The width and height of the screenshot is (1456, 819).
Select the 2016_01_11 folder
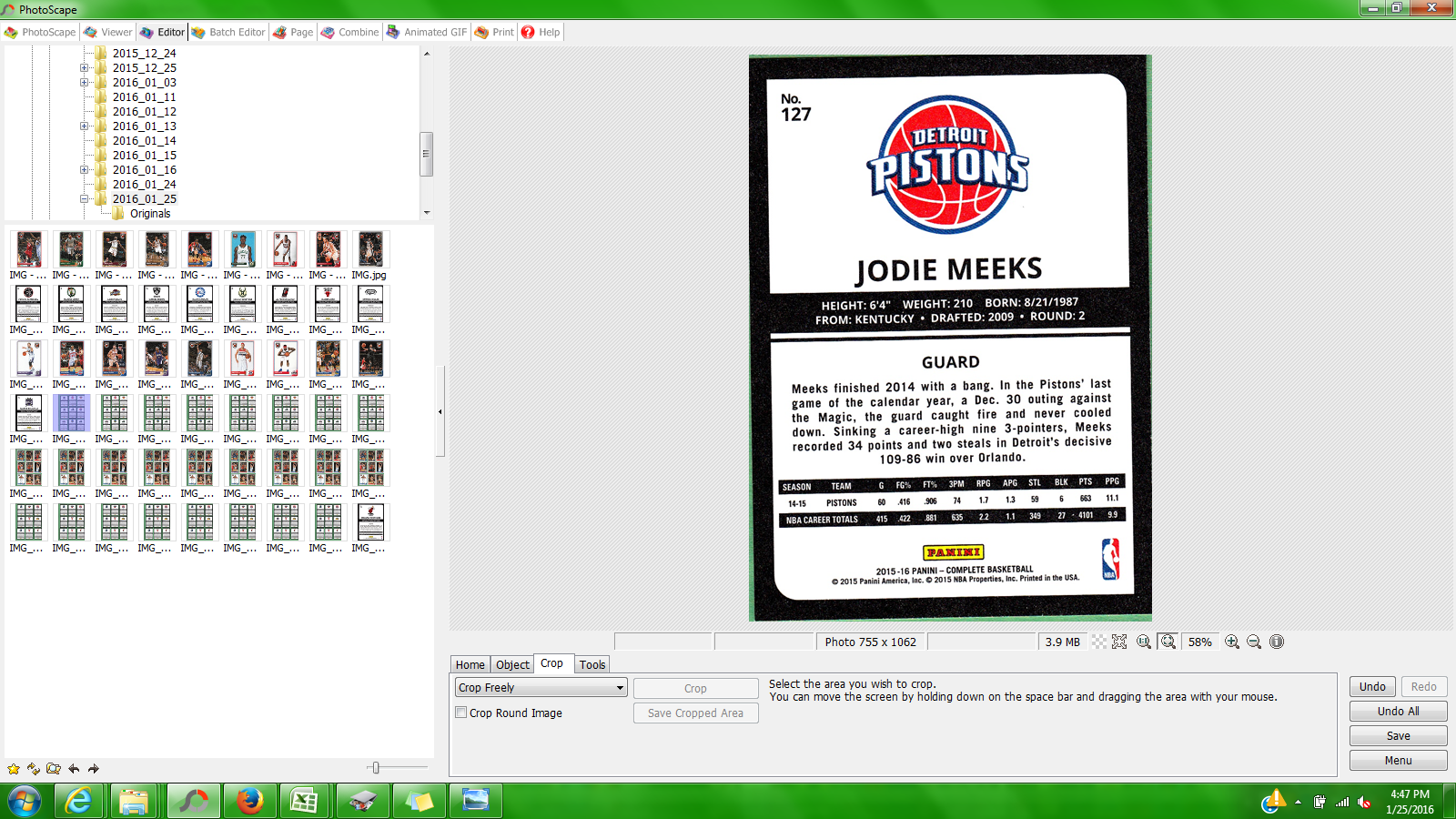coord(145,96)
